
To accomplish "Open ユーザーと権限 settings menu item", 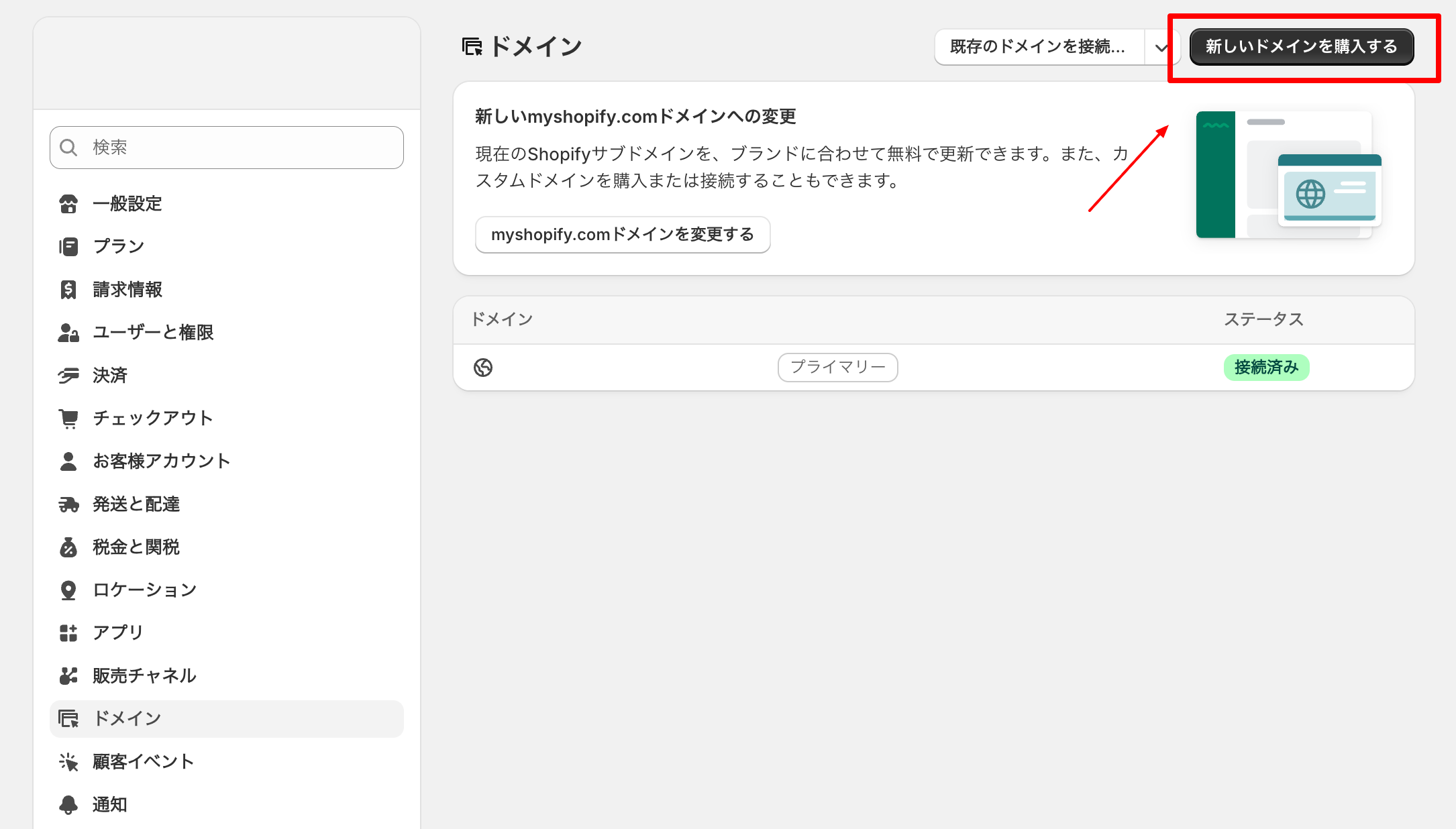I will point(153,333).
